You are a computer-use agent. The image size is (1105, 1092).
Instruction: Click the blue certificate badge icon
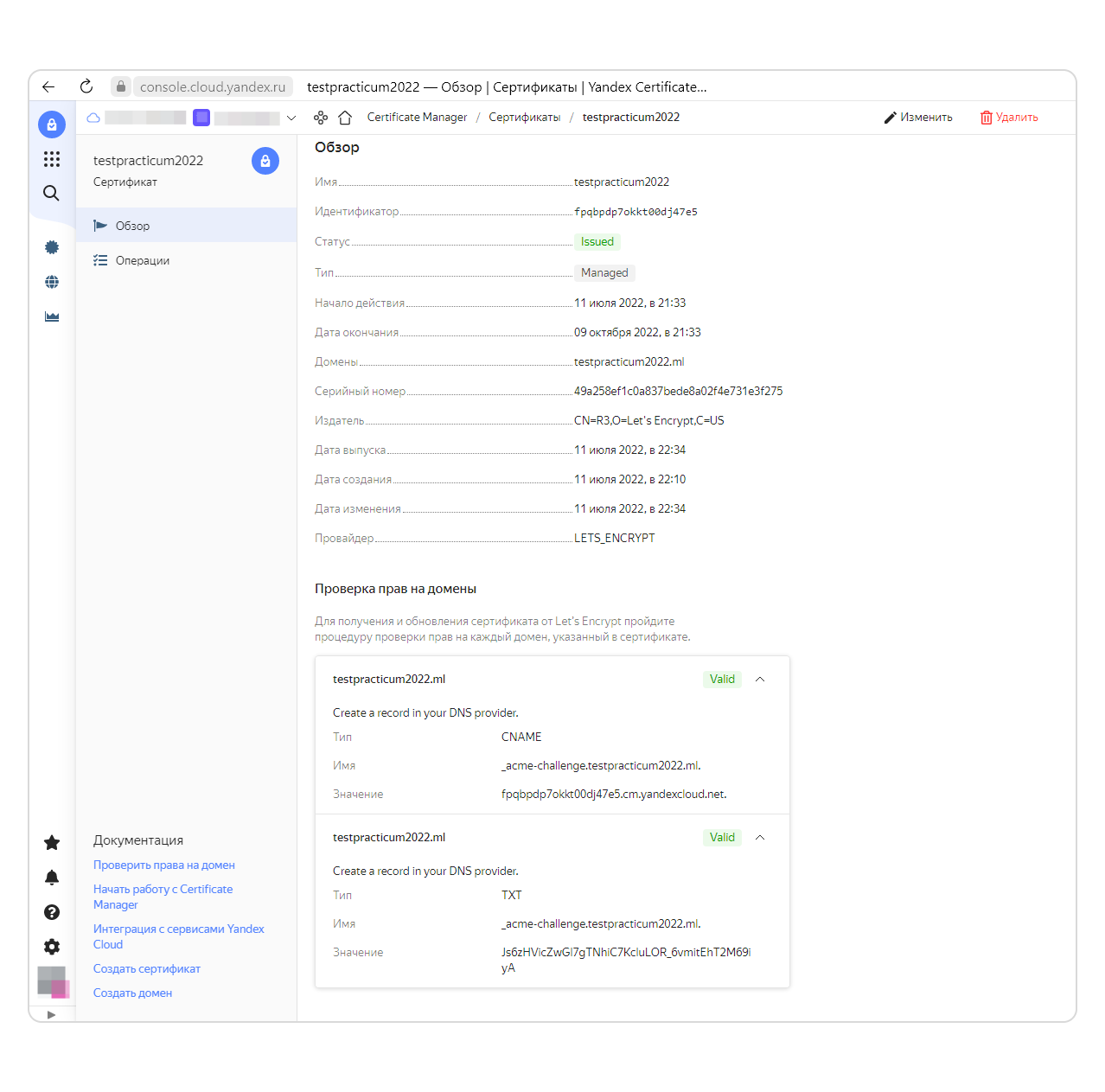click(265, 161)
